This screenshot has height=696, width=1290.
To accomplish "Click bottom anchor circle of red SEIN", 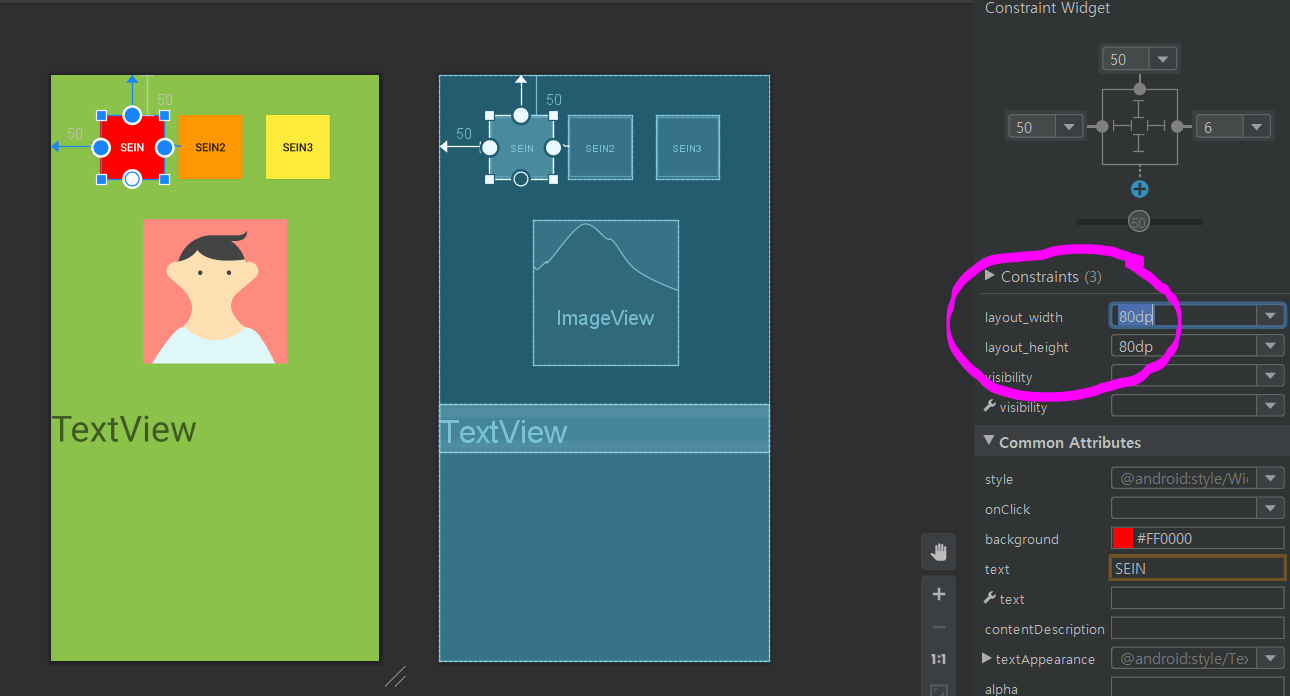I will (x=132, y=179).
